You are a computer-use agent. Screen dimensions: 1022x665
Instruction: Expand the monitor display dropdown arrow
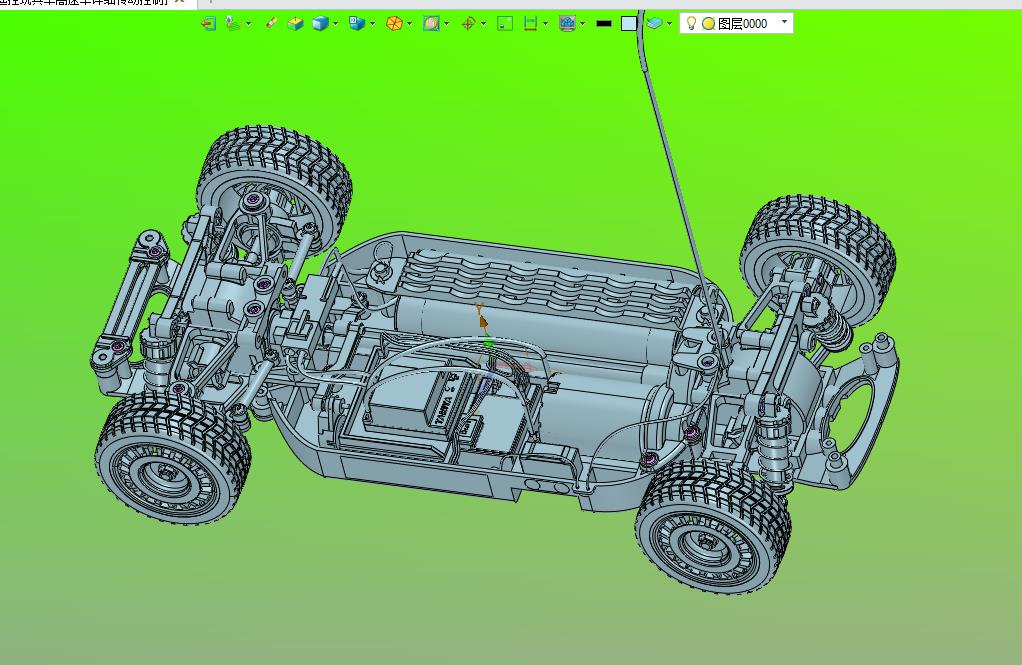582,23
